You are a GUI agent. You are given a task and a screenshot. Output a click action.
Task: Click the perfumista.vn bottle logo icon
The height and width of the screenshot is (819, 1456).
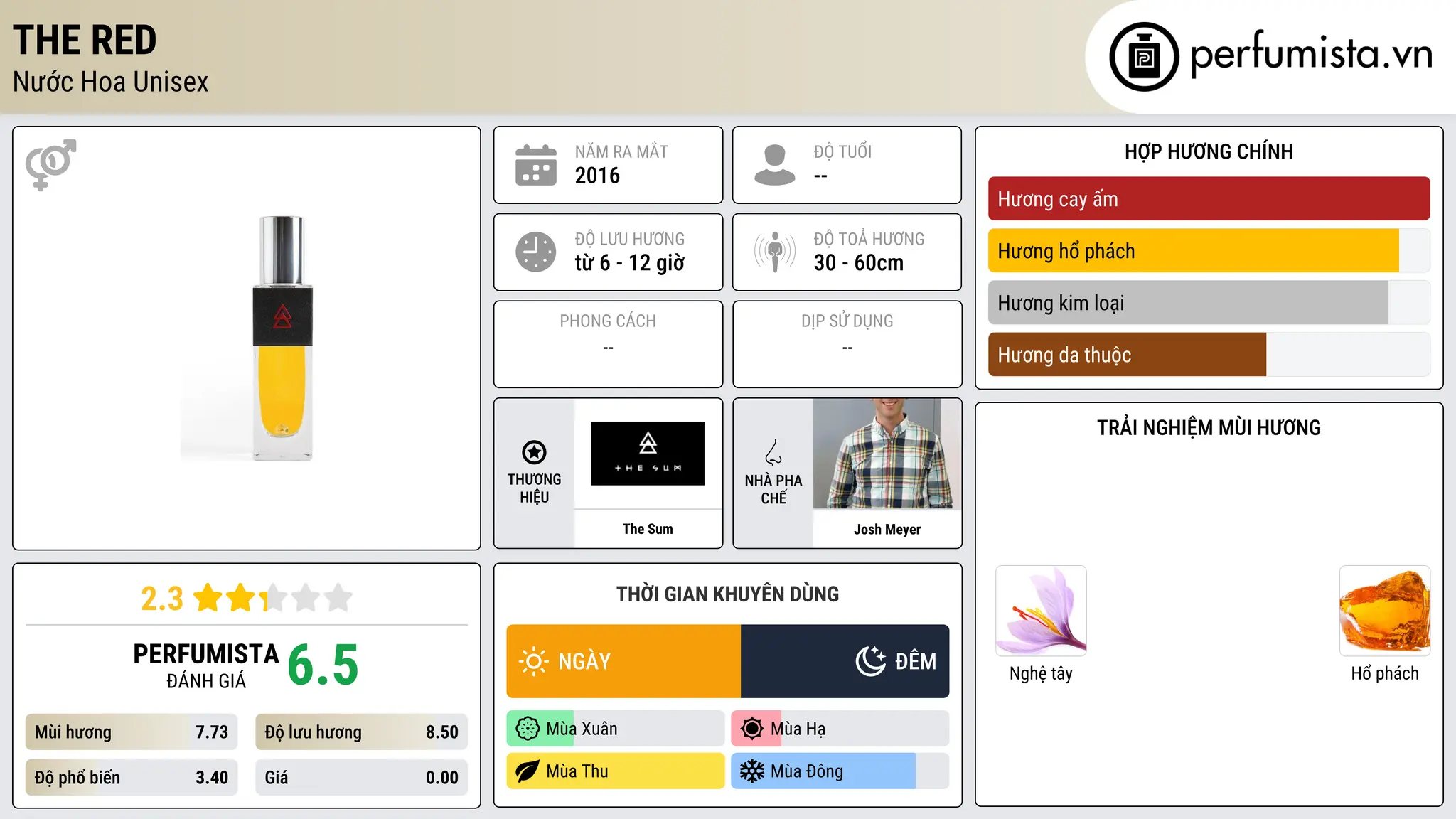tap(1144, 57)
